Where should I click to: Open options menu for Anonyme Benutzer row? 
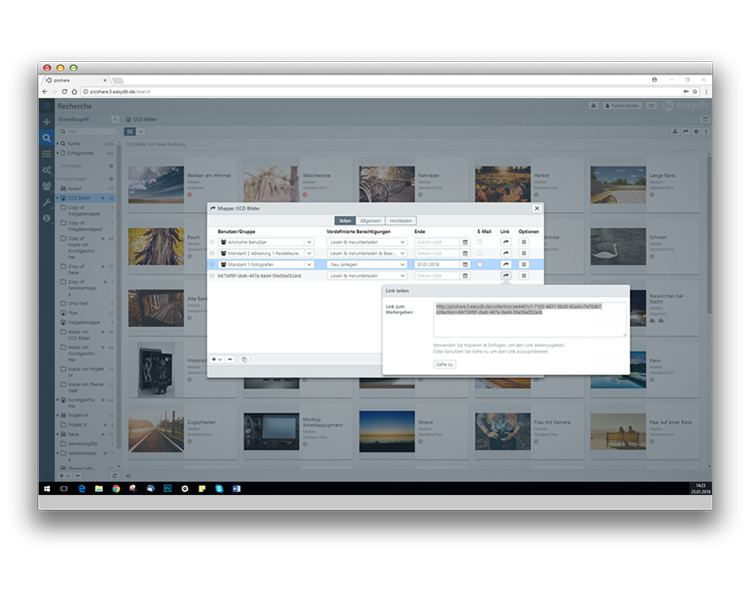pyautogui.click(x=524, y=242)
